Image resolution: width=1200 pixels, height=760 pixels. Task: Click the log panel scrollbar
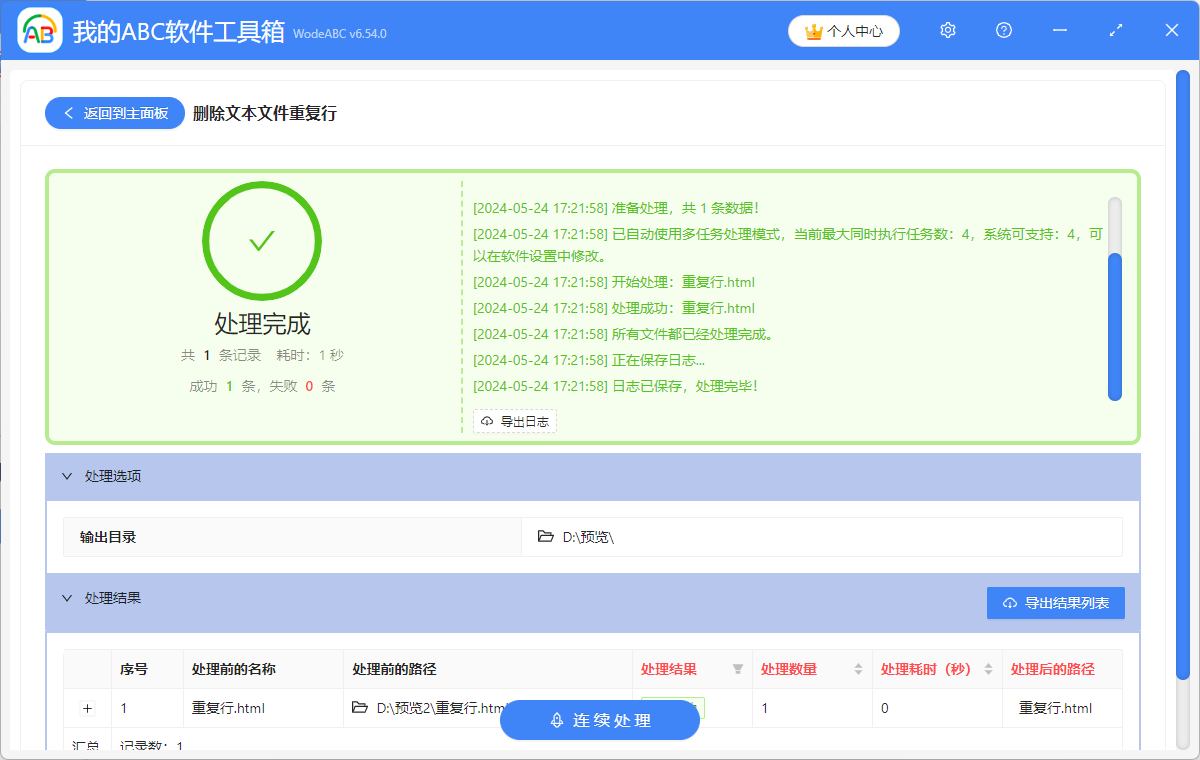pos(1115,320)
